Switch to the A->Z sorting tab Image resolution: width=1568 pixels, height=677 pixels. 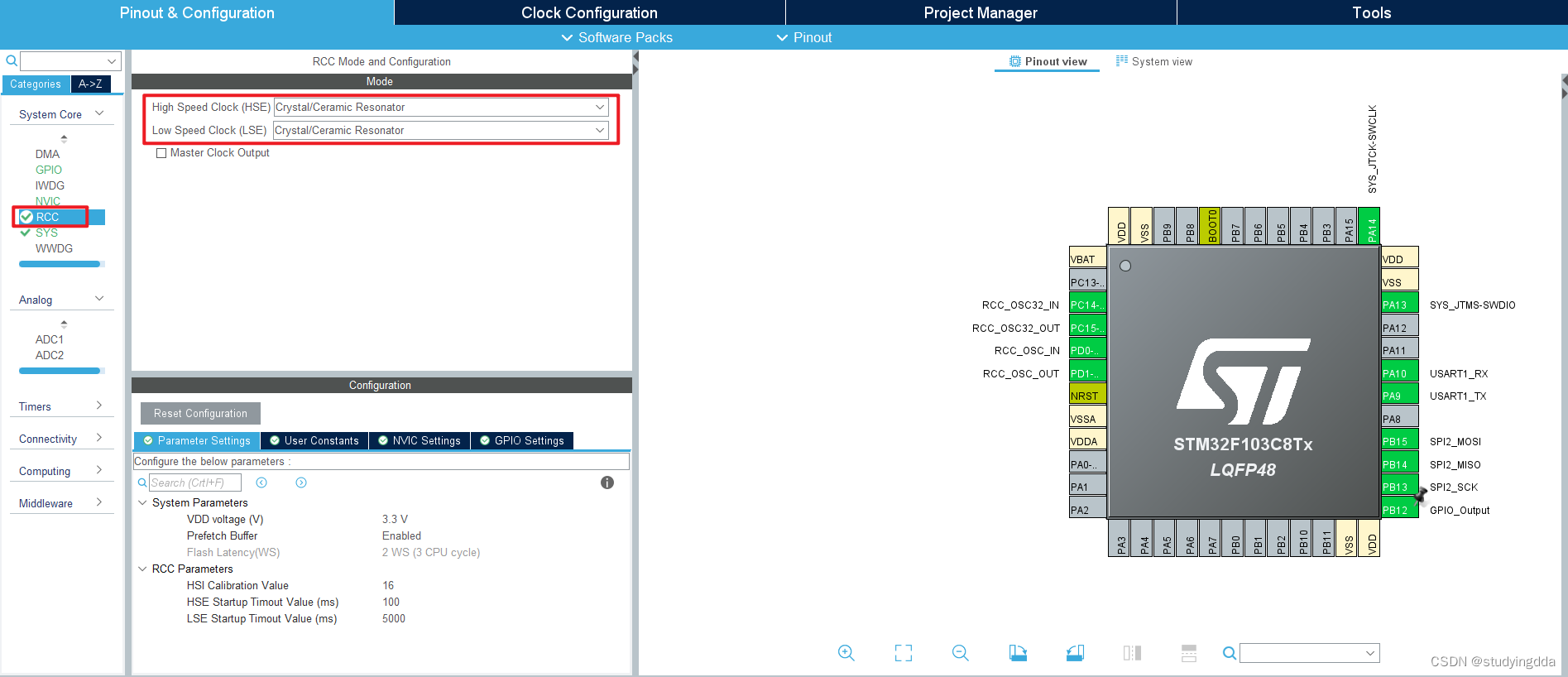[90, 84]
